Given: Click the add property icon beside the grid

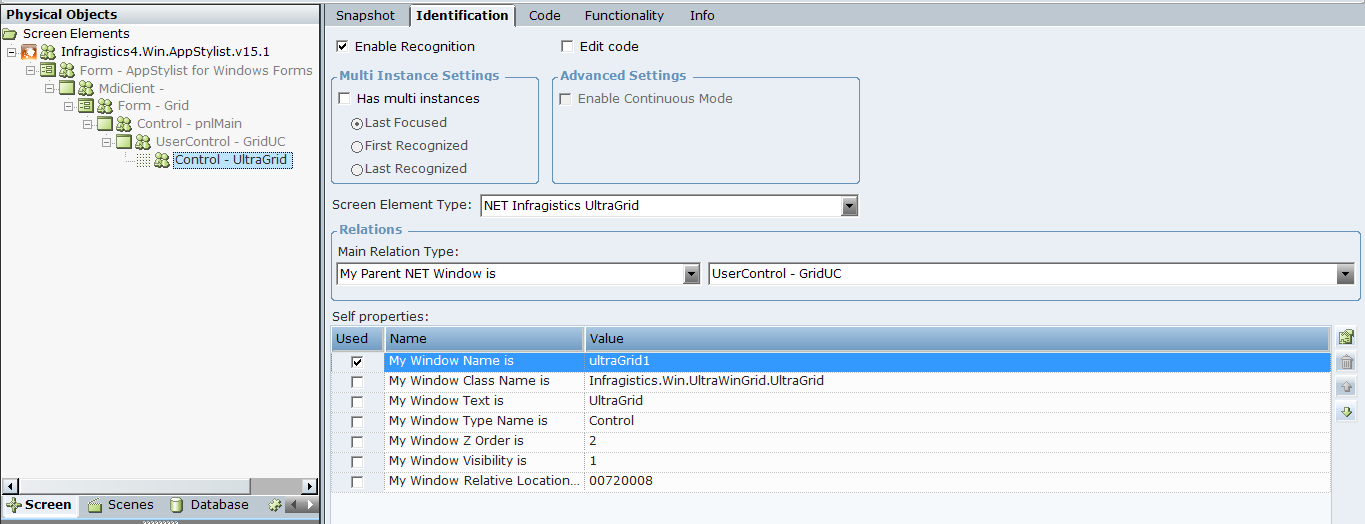Looking at the screenshot, I should pyautogui.click(x=1346, y=337).
